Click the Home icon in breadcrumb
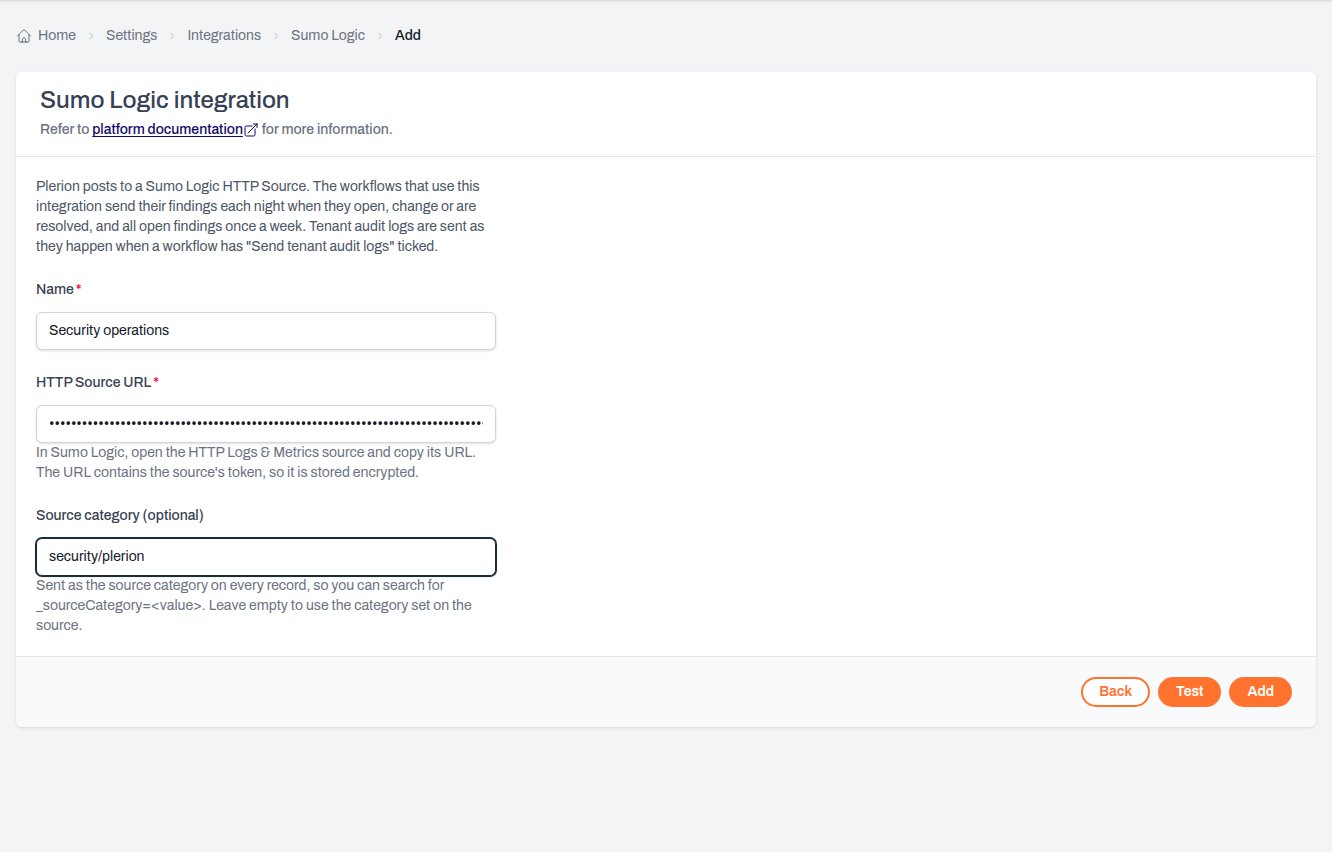1332x852 pixels. click(x=25, y=36)
